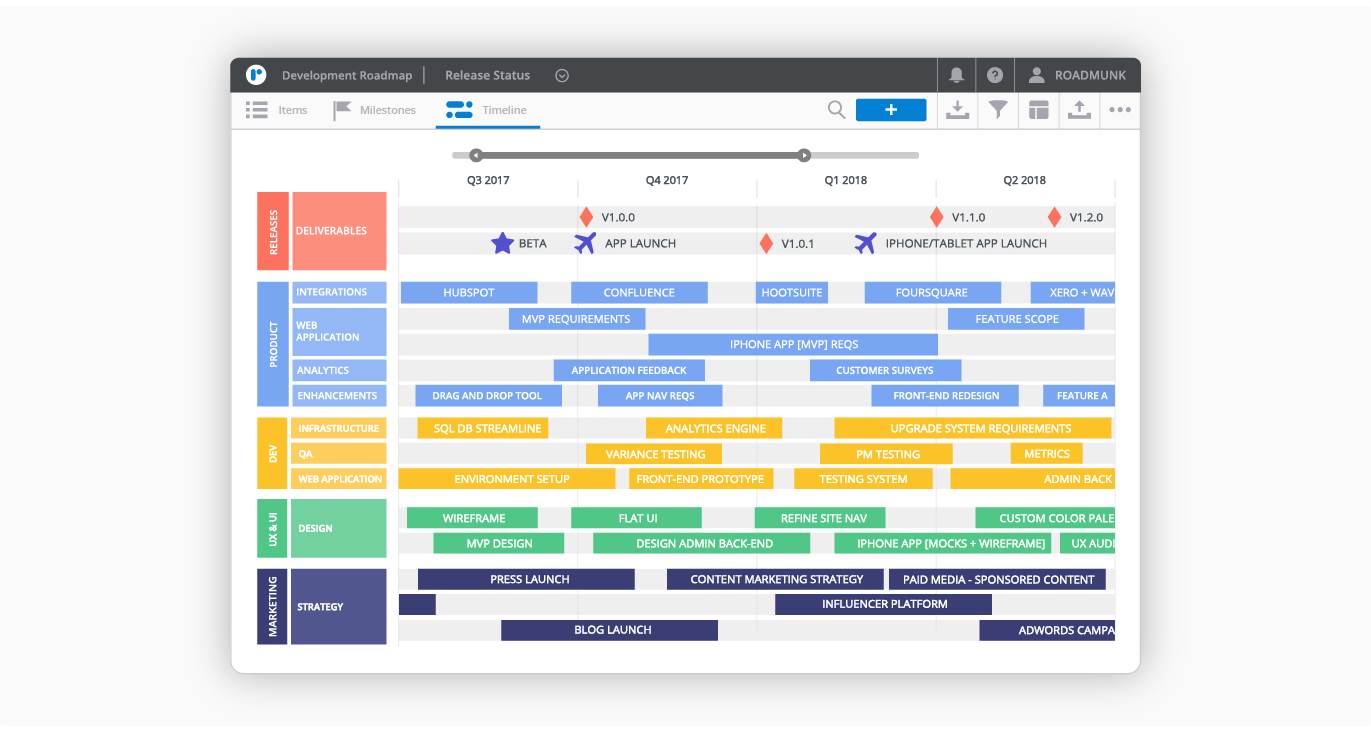The width and height of the screenshot is (1371, 733).
Task: Select the RELEASES group header
Action: [x=273, y=231]
